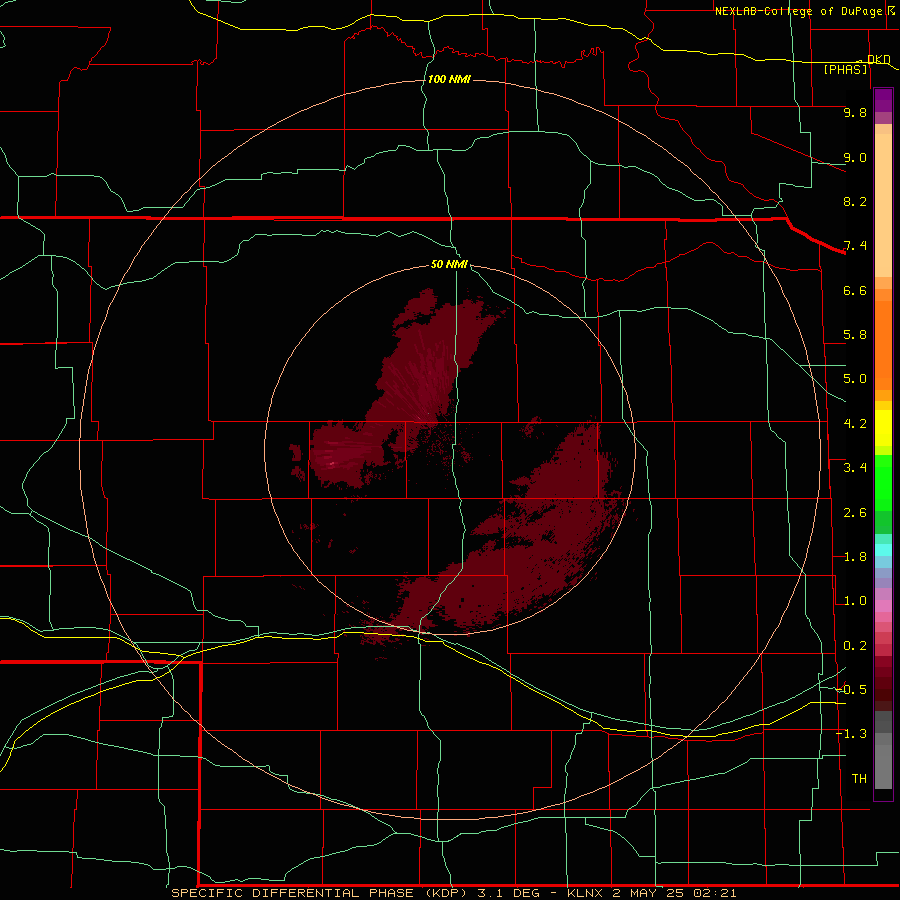
Task: Click the TH label on the color scale
Action: click(859, 779)
